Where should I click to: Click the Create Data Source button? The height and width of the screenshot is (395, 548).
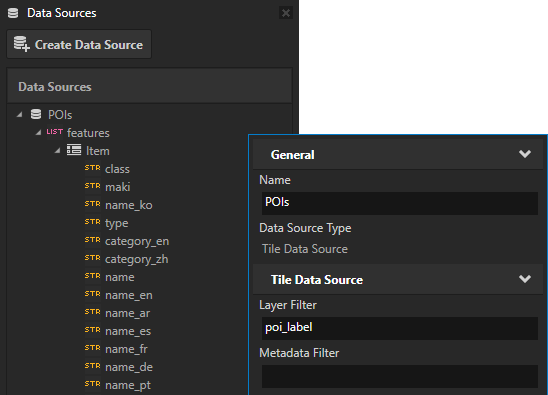tap(79, 44)
